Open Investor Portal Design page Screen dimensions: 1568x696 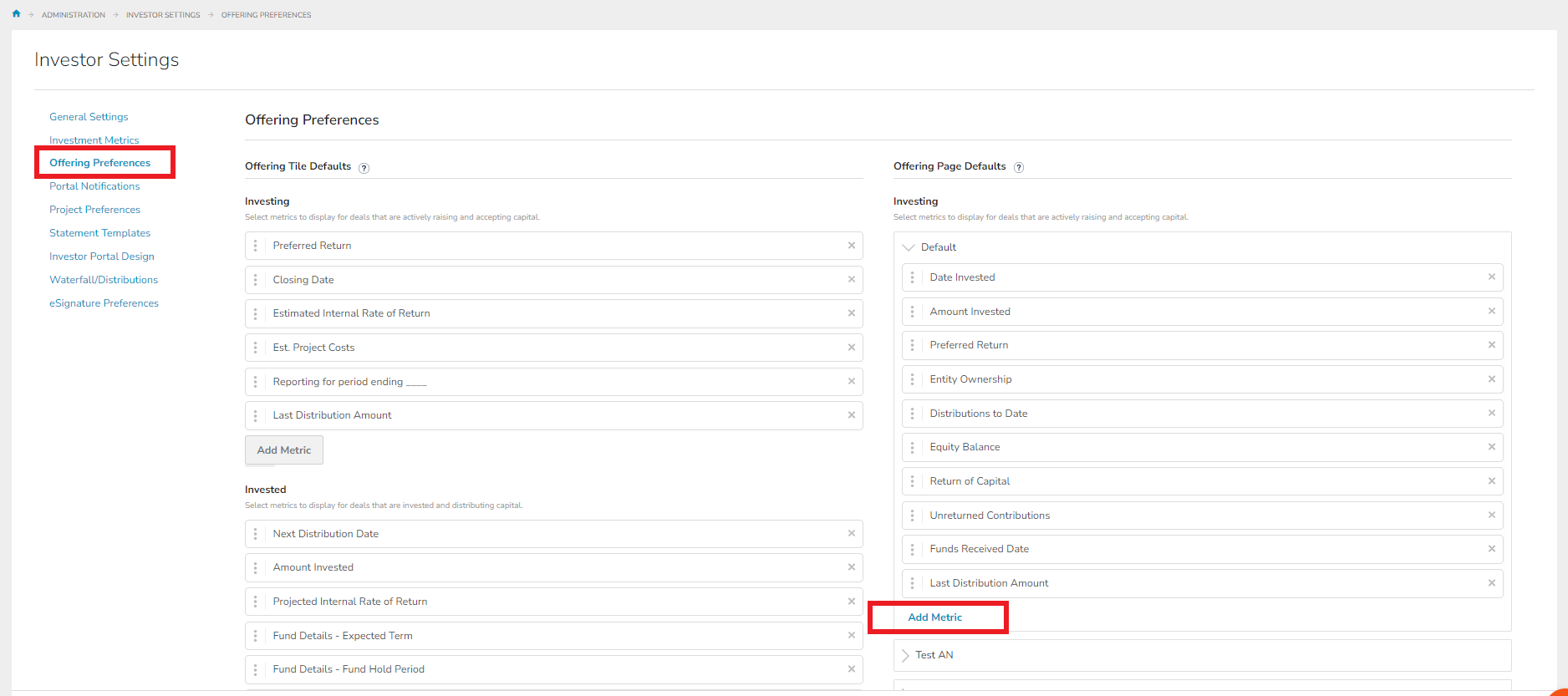[102, 257]
